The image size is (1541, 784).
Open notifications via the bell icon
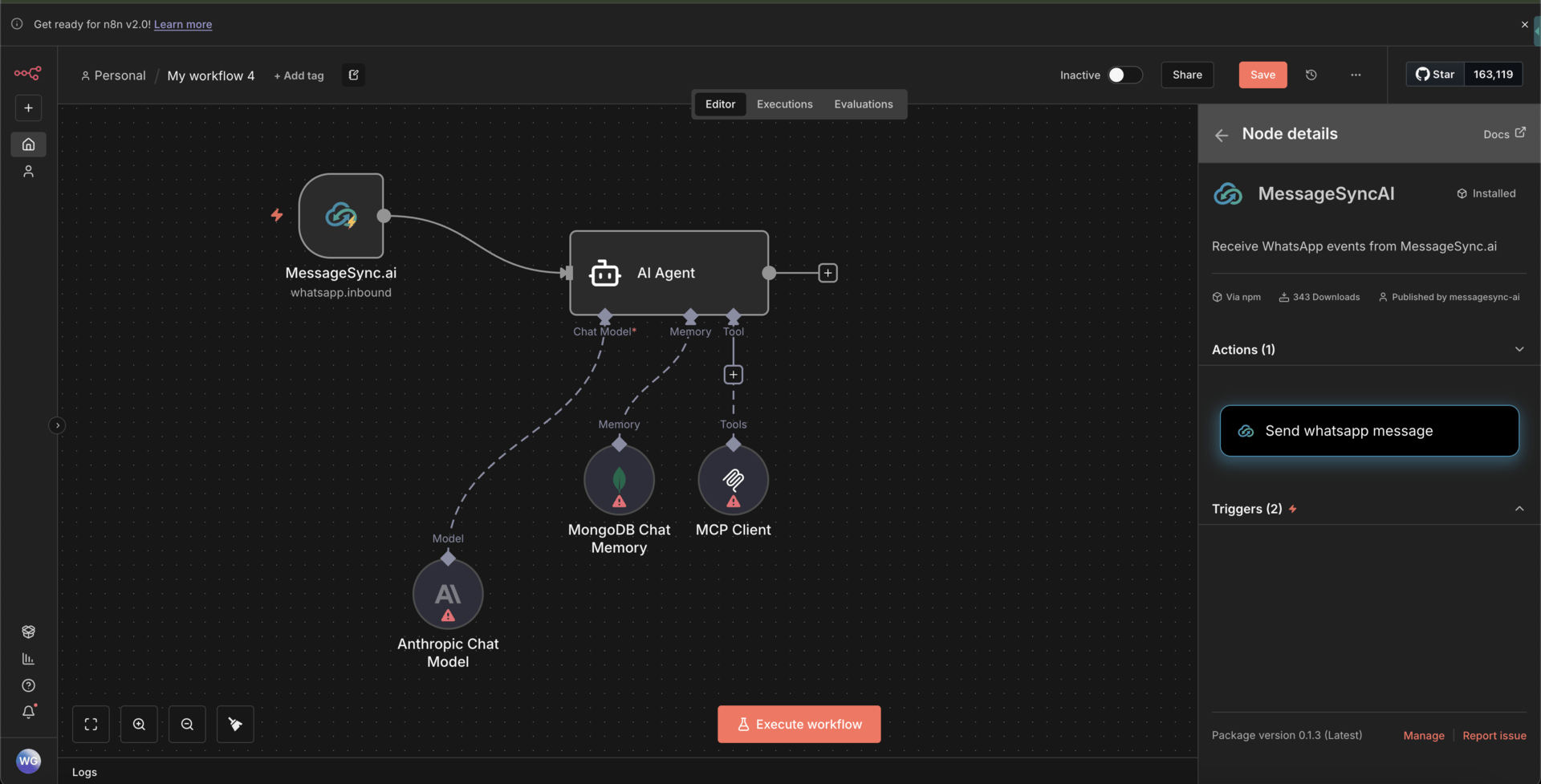click(29, 712)
